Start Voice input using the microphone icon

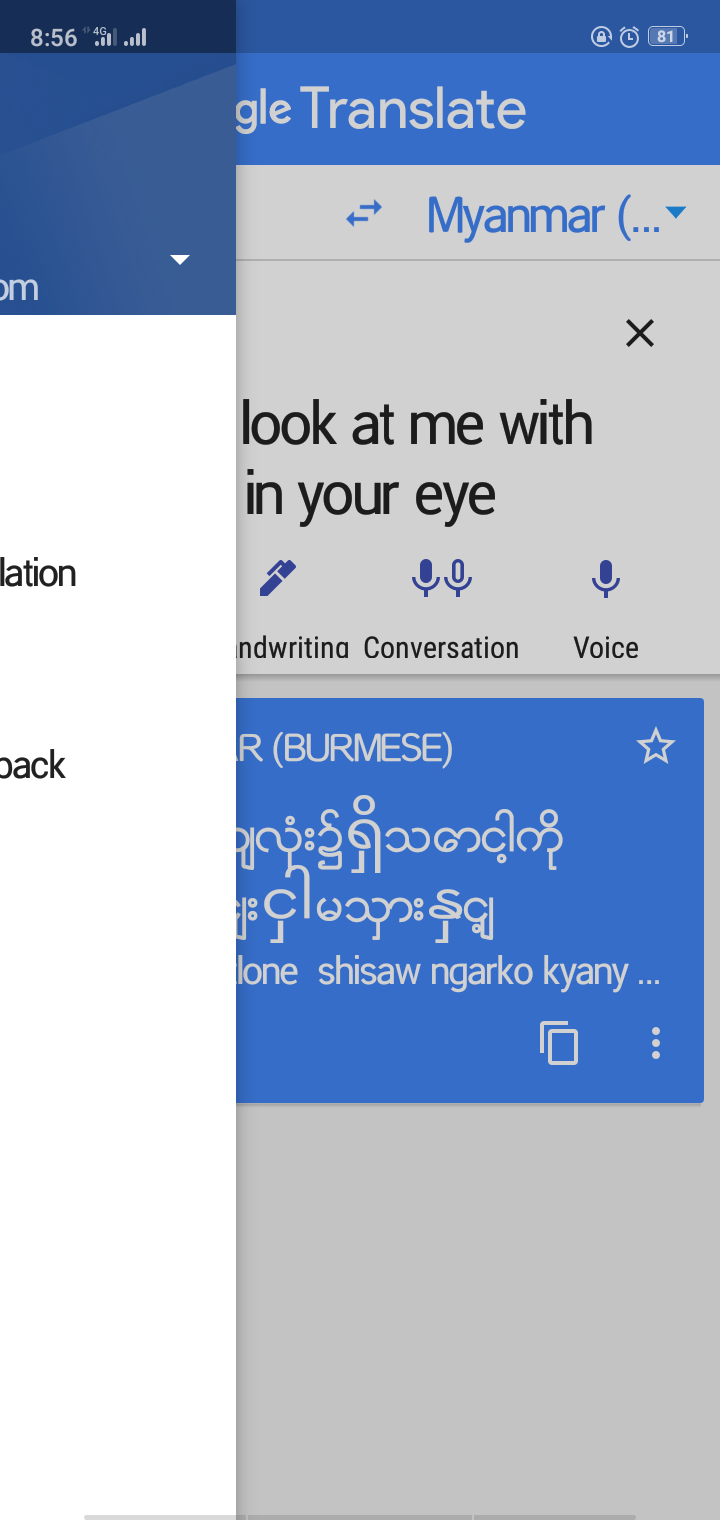pos(605,577)
